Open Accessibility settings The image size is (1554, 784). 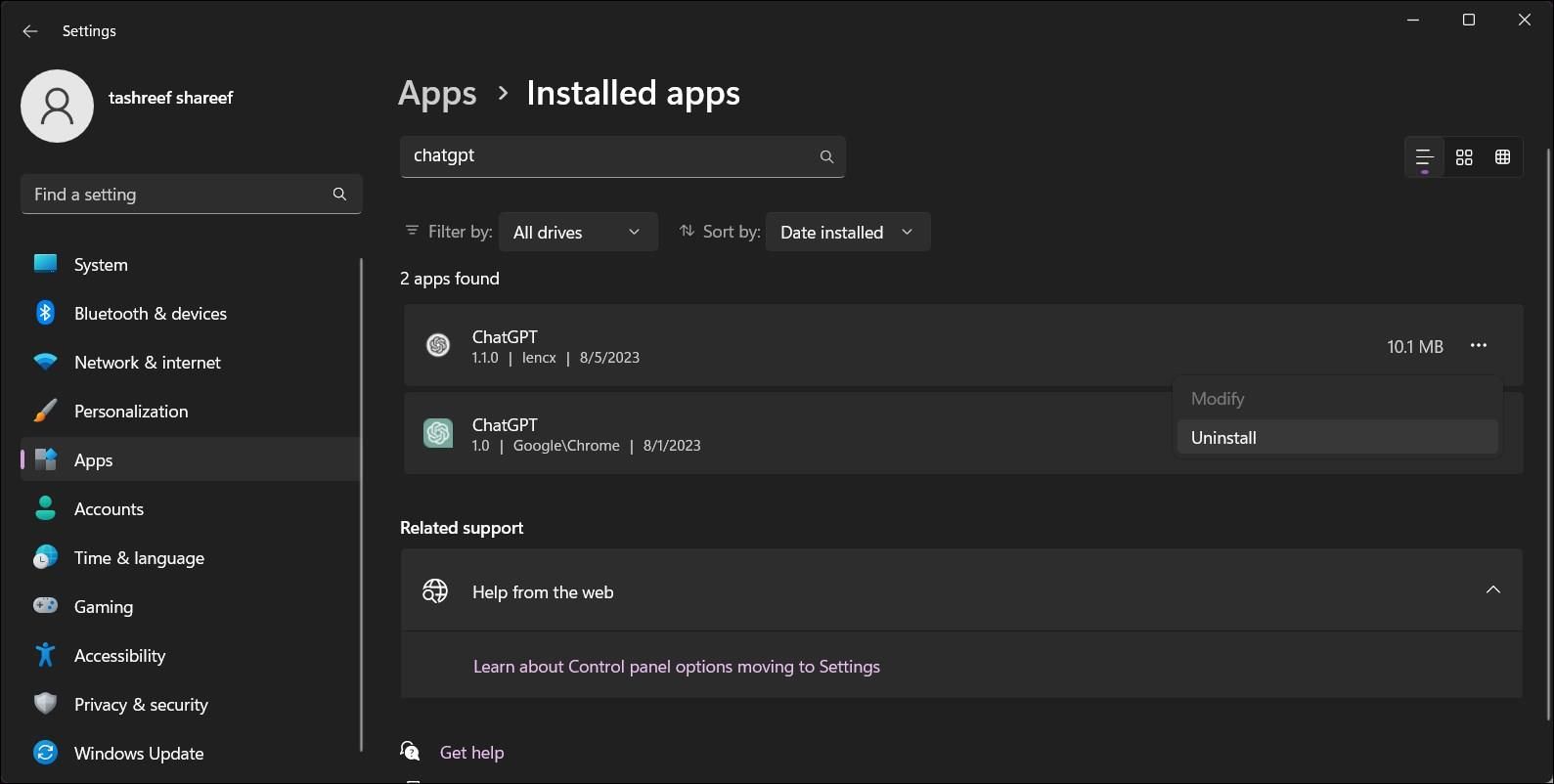point(191,655)
